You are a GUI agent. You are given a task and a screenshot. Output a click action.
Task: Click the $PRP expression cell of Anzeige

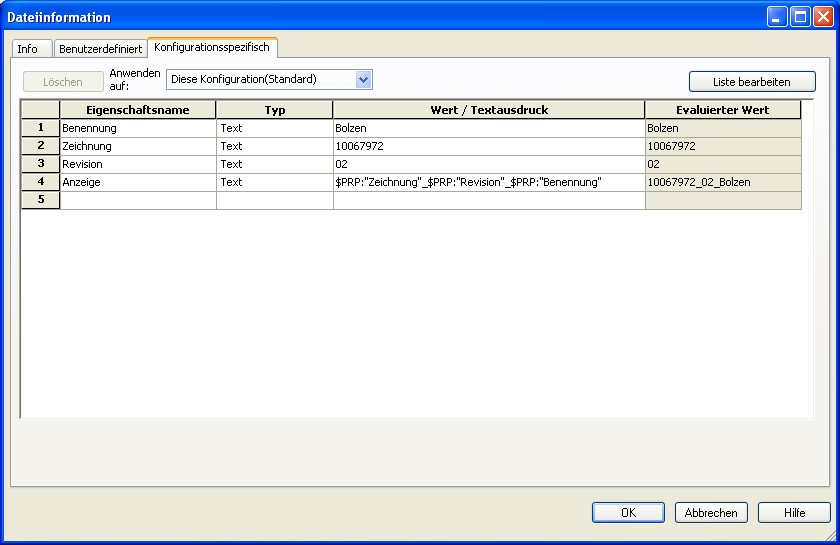tap(489, 182)
